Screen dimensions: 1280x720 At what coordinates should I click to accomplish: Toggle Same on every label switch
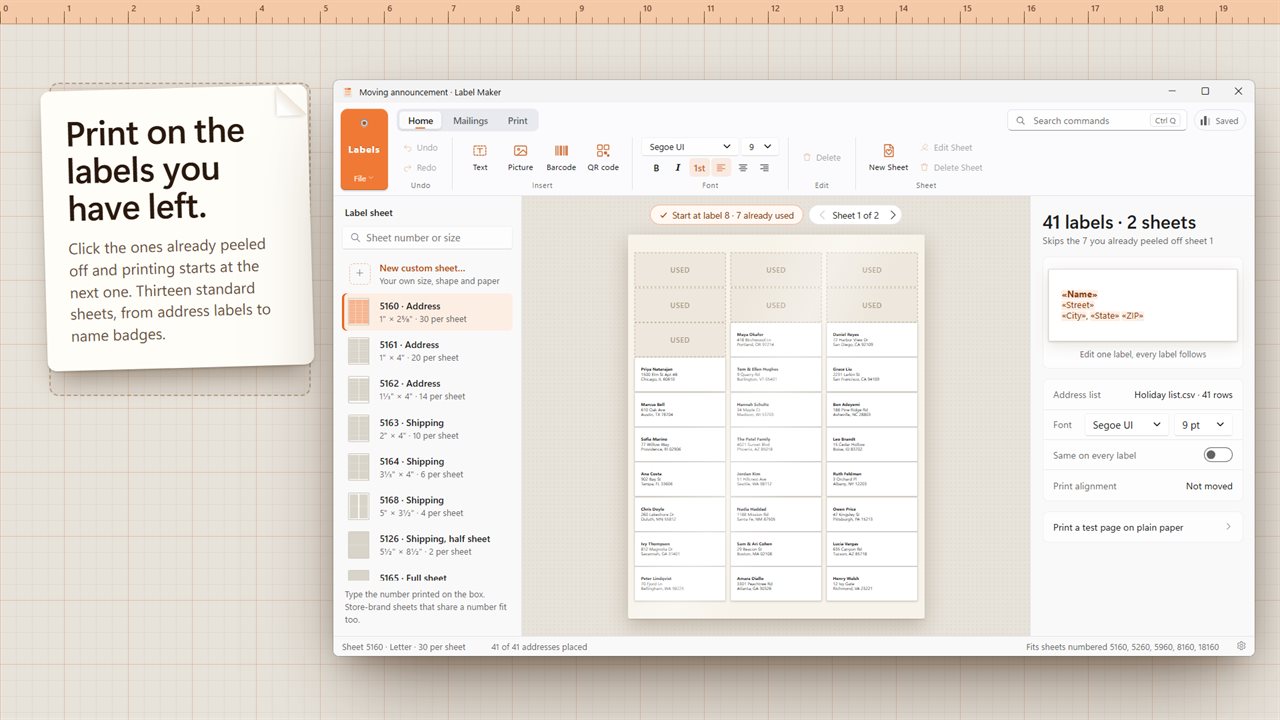coord(1218,455)
